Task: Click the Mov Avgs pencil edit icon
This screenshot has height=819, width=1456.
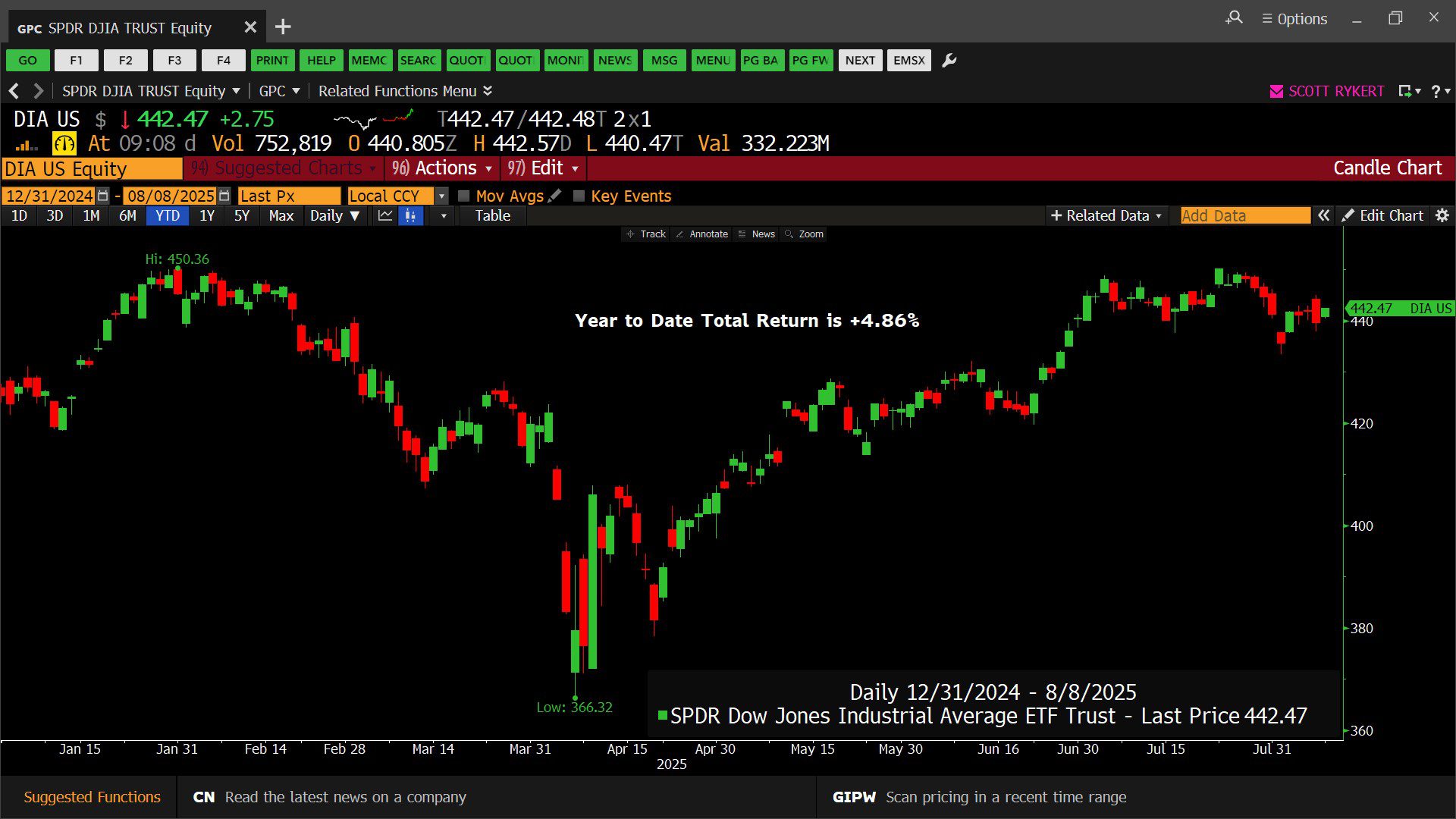Action: click(x=555, y=196)
